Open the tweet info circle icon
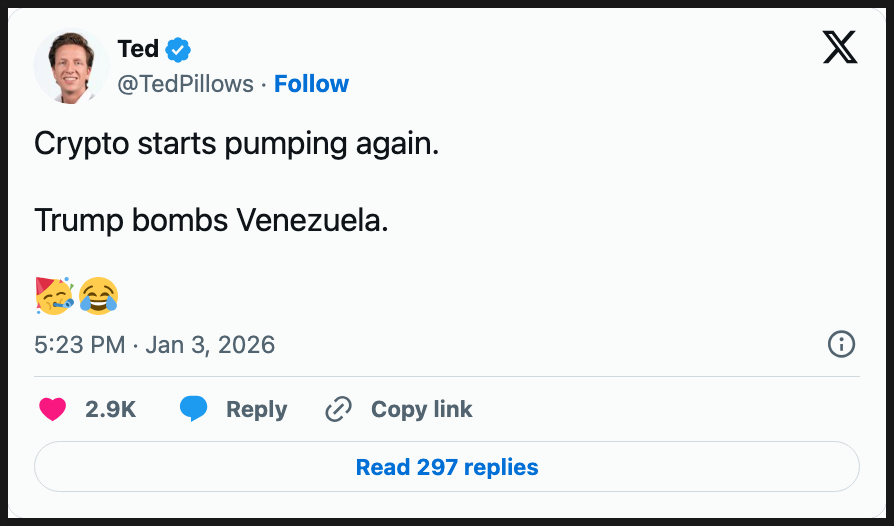This screenshot has width=894, height=526. pos(841,345)
